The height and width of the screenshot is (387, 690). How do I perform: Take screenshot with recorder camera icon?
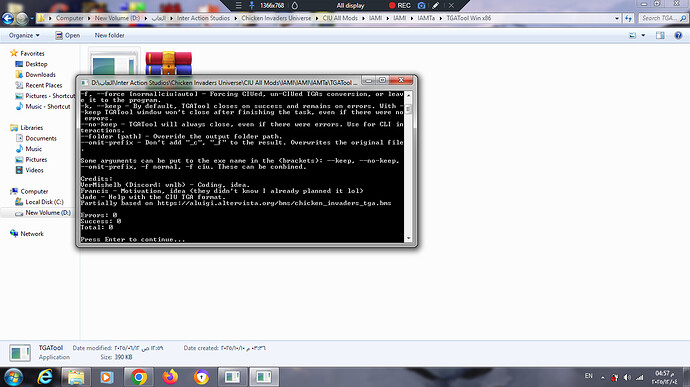[422, 6]
